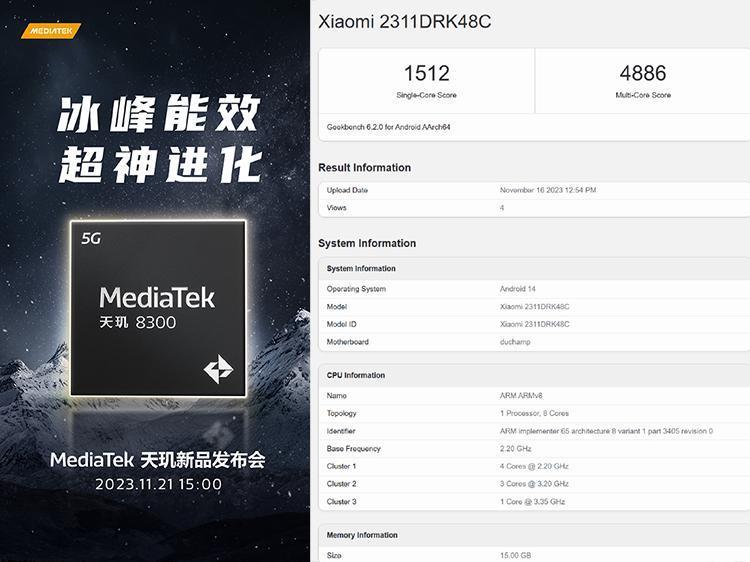The image size is (750, 562).
Task: Click the ARM implementer 65 identifier value
Action: click(x=607, y=431)
